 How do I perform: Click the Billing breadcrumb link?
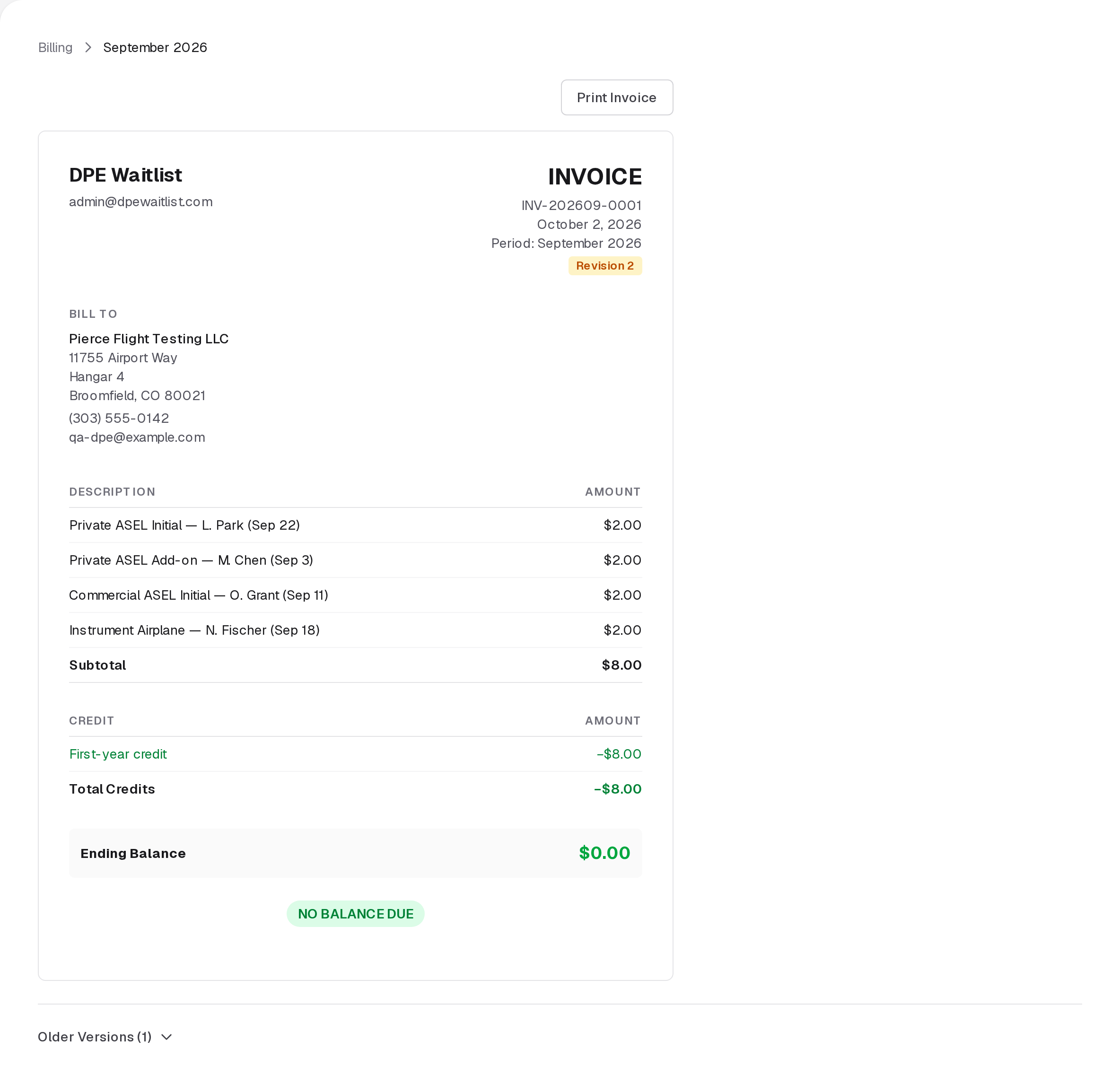pyautogui.click(x=55, y=47)
